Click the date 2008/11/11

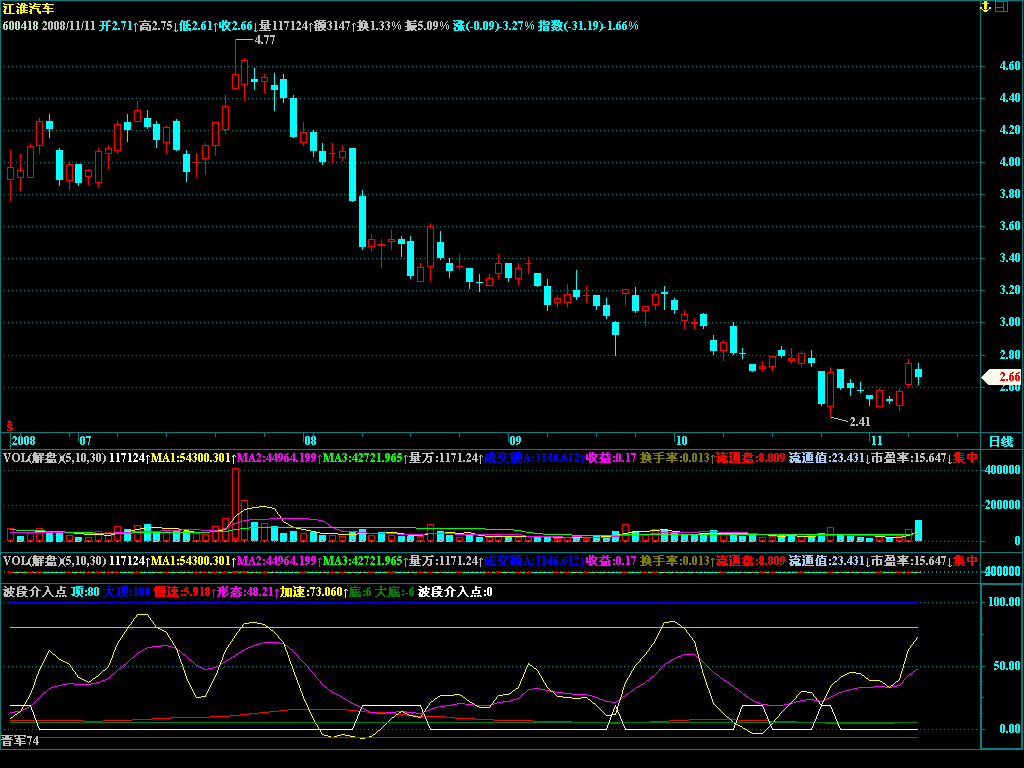point(69,26)
